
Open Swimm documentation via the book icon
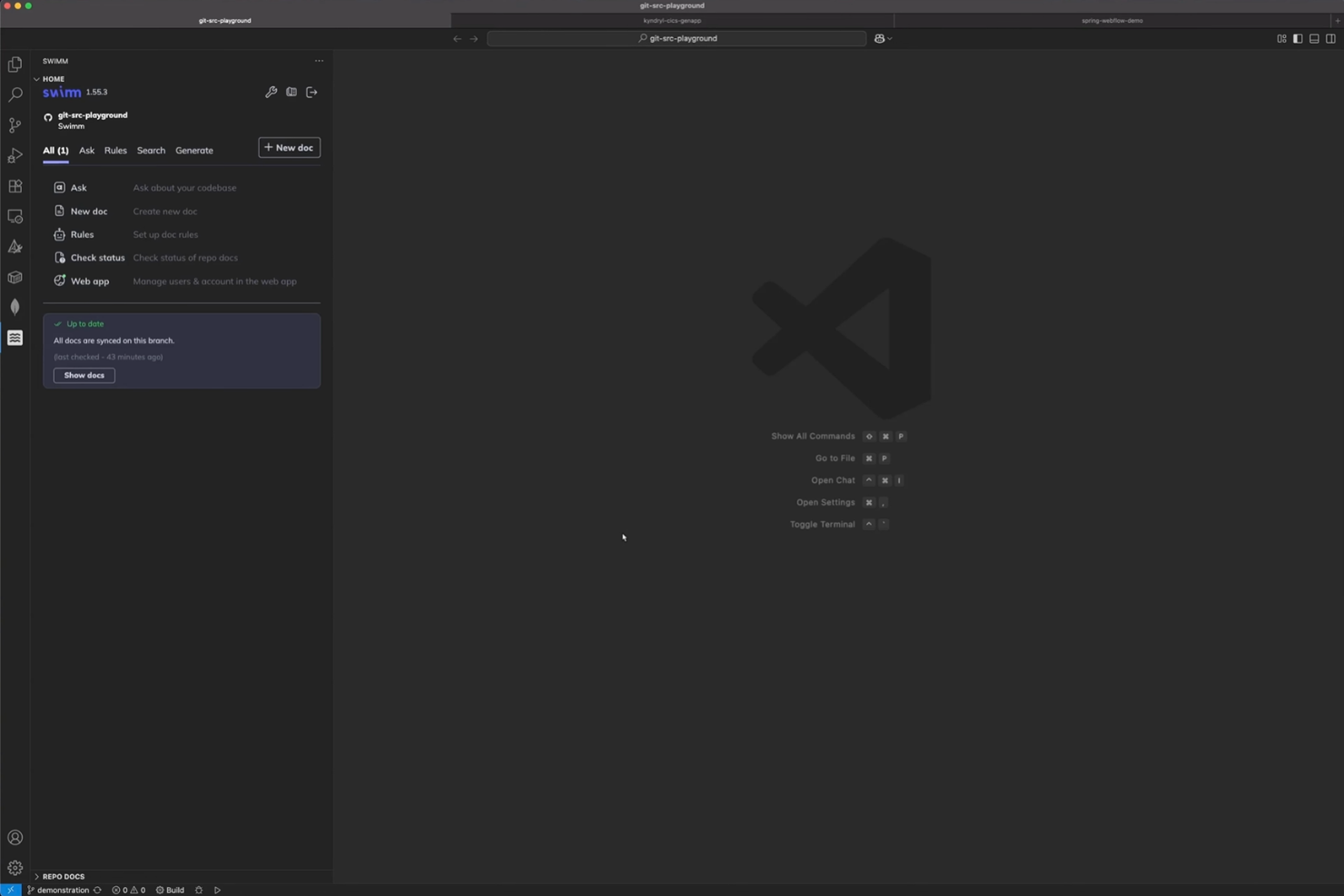pyautogui.click(x=292, y=92)
